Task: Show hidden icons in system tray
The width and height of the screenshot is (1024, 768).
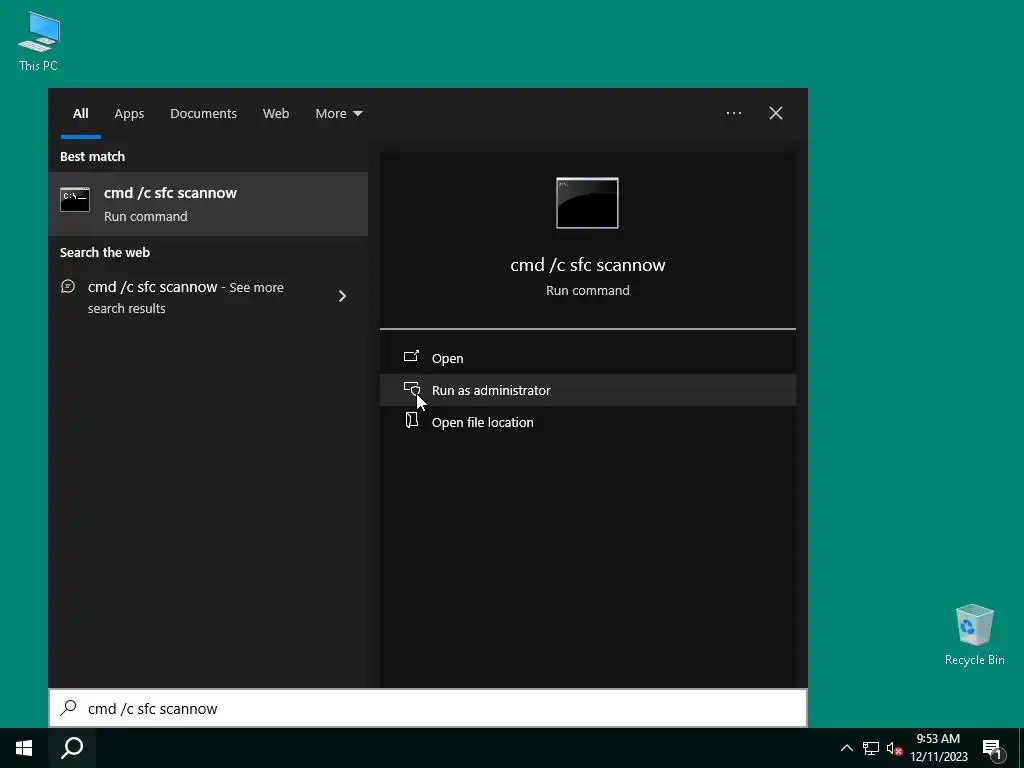Action: pos(846,748)
